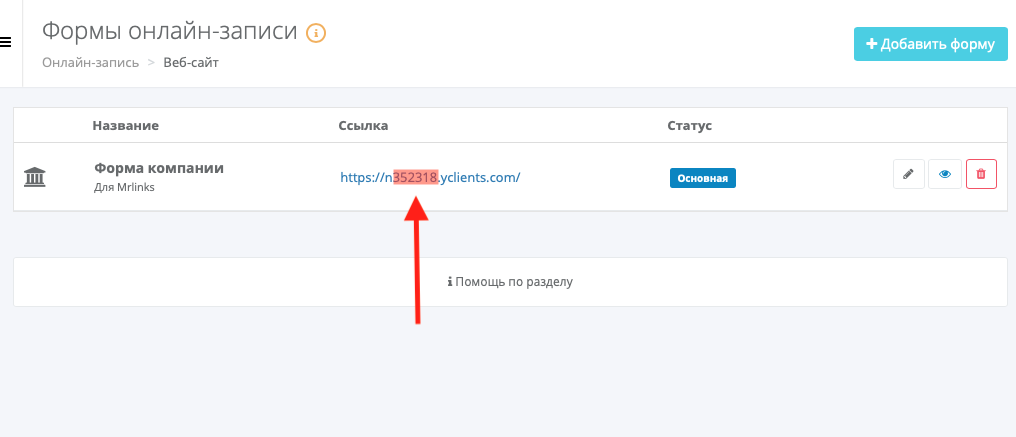Screen dimensions: 1016x437
Task: Select the Веб-сайт breadcrumb item
Action: click(191, 62)
